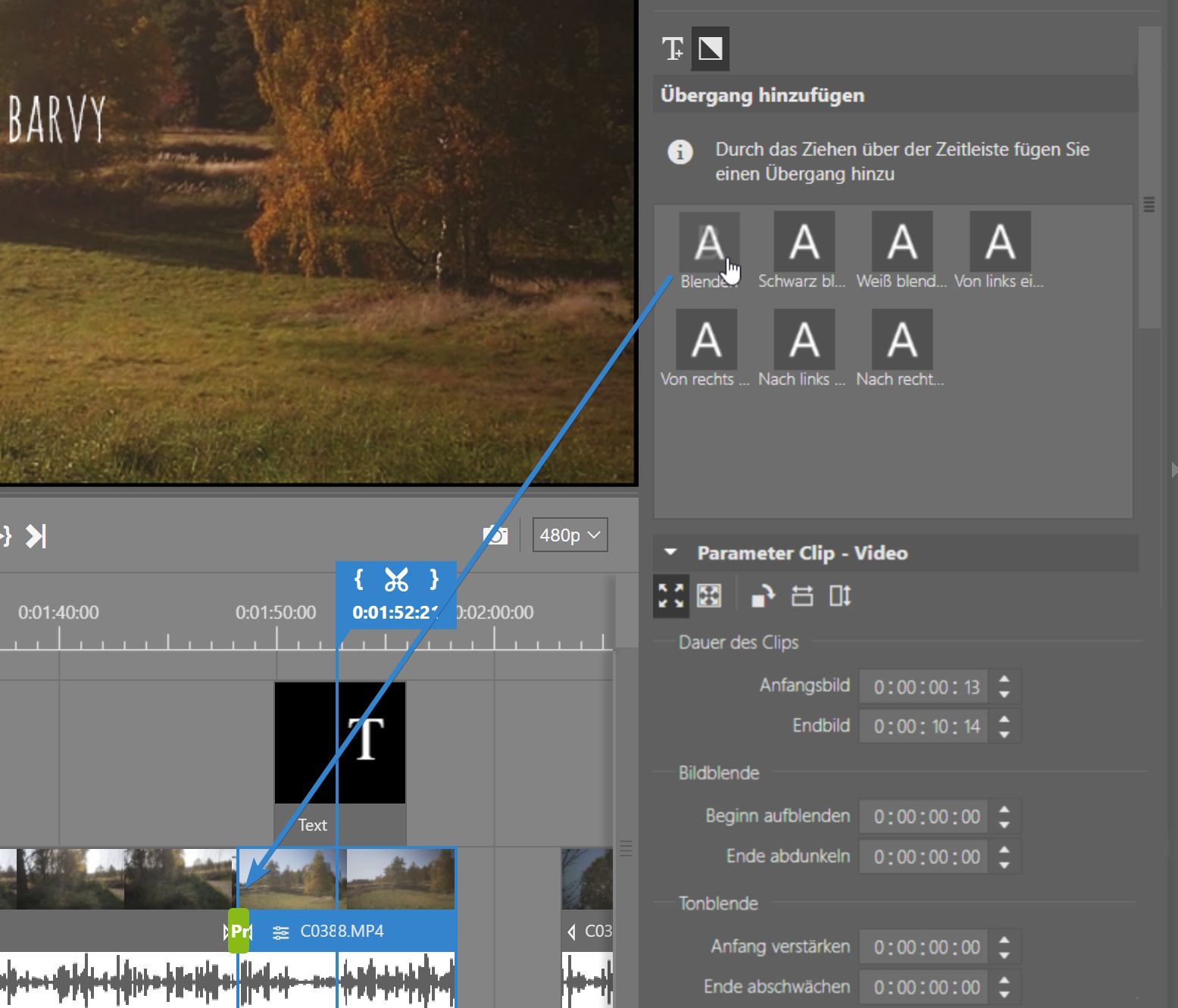
Task: Click the right panel vertical scrollbar
Action: (1149, 178)
